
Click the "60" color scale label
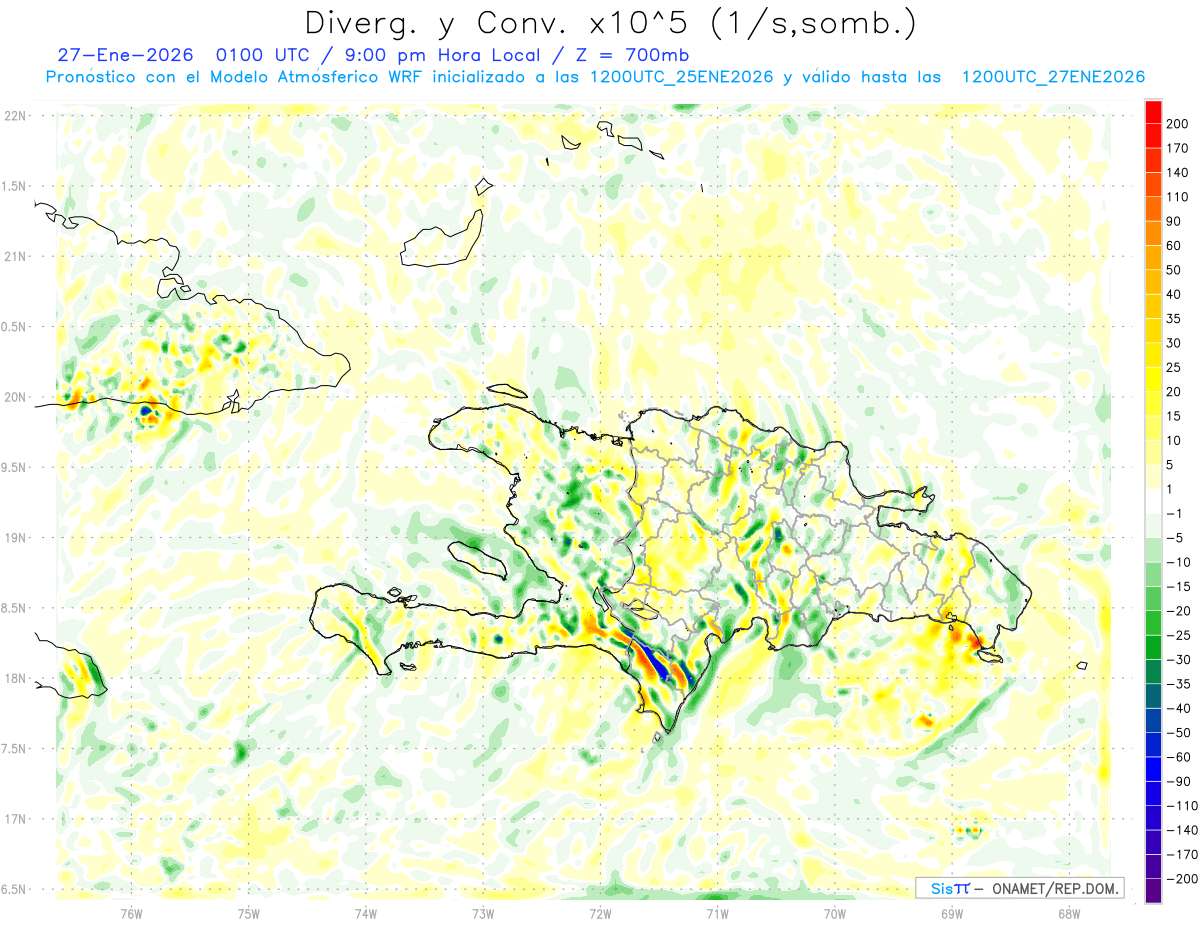[1174, 245]
